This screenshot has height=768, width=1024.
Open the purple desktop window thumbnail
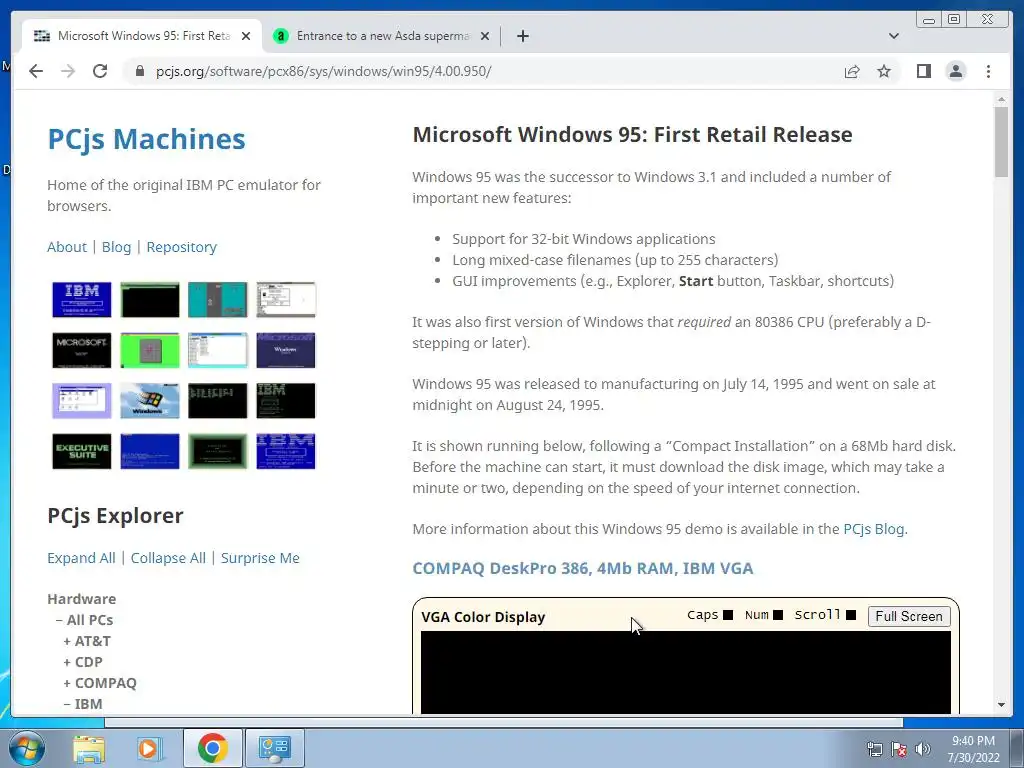point(82,400)
